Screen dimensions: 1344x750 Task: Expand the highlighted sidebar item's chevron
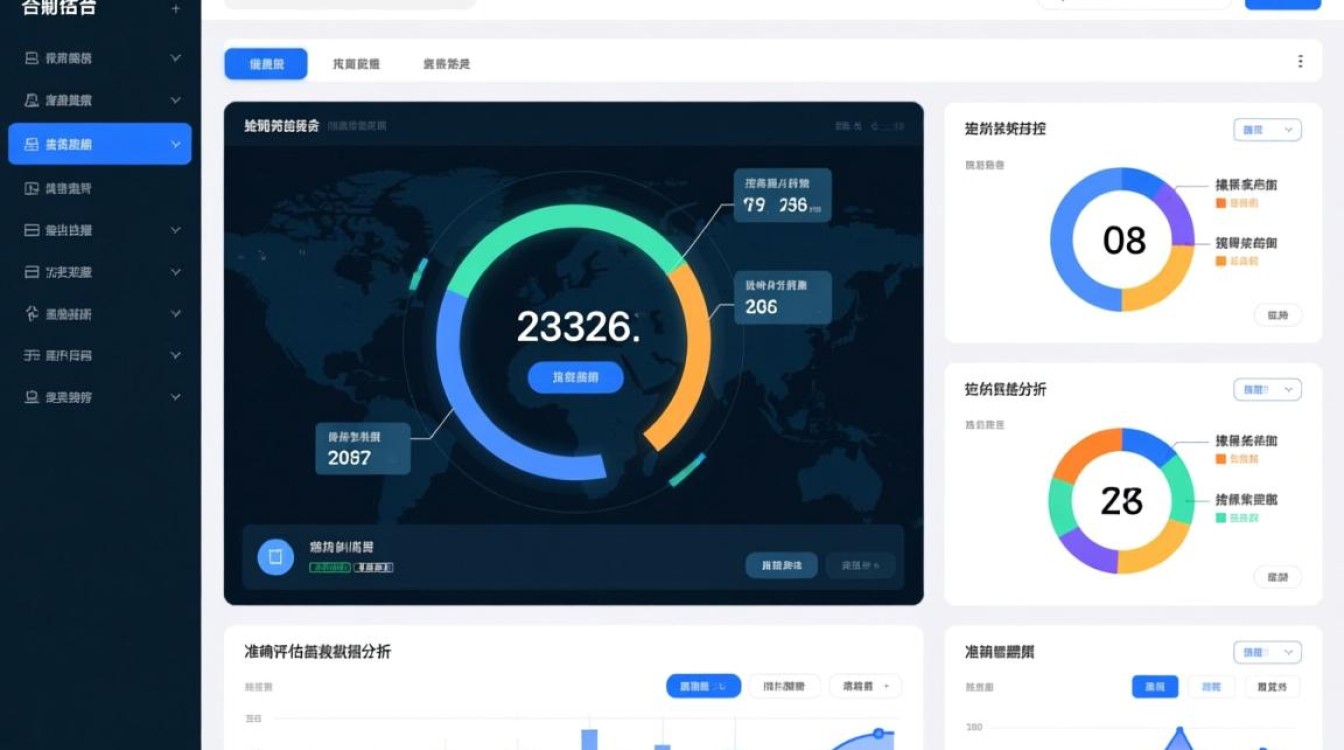pos(176,145)
